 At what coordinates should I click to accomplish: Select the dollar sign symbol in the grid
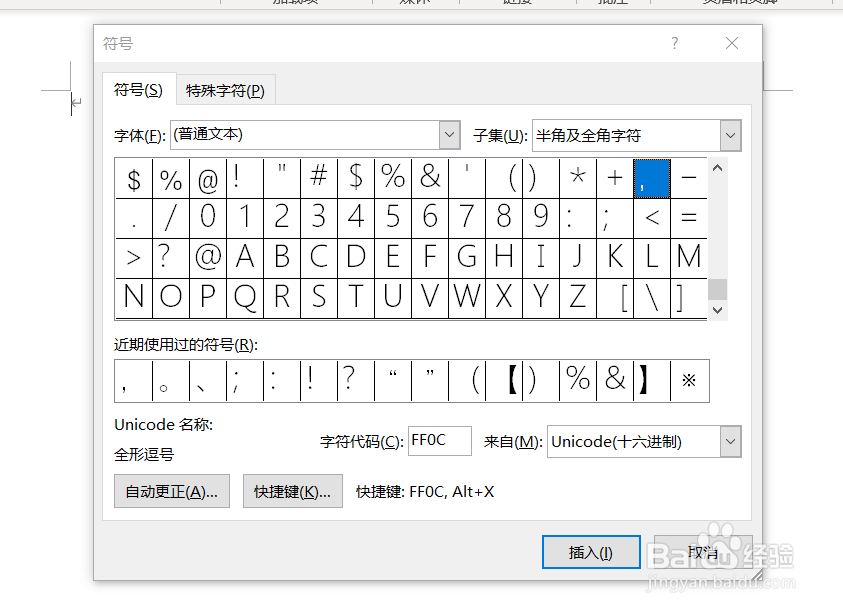coord(133,178)
